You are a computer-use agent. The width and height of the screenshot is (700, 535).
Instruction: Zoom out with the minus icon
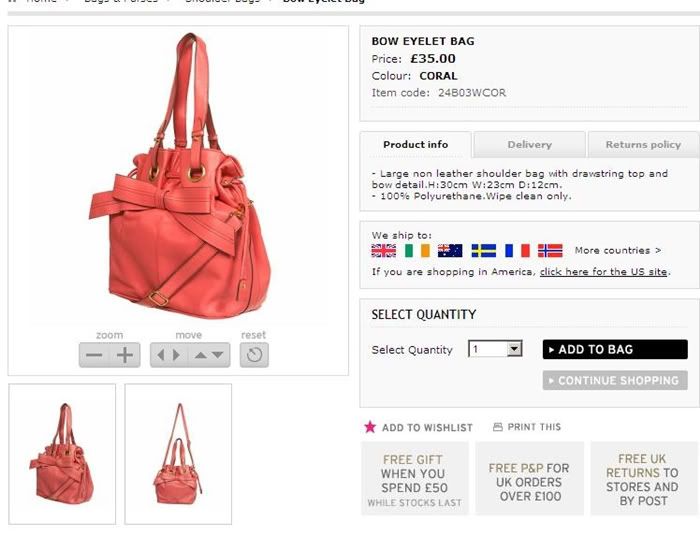[94, 355]
